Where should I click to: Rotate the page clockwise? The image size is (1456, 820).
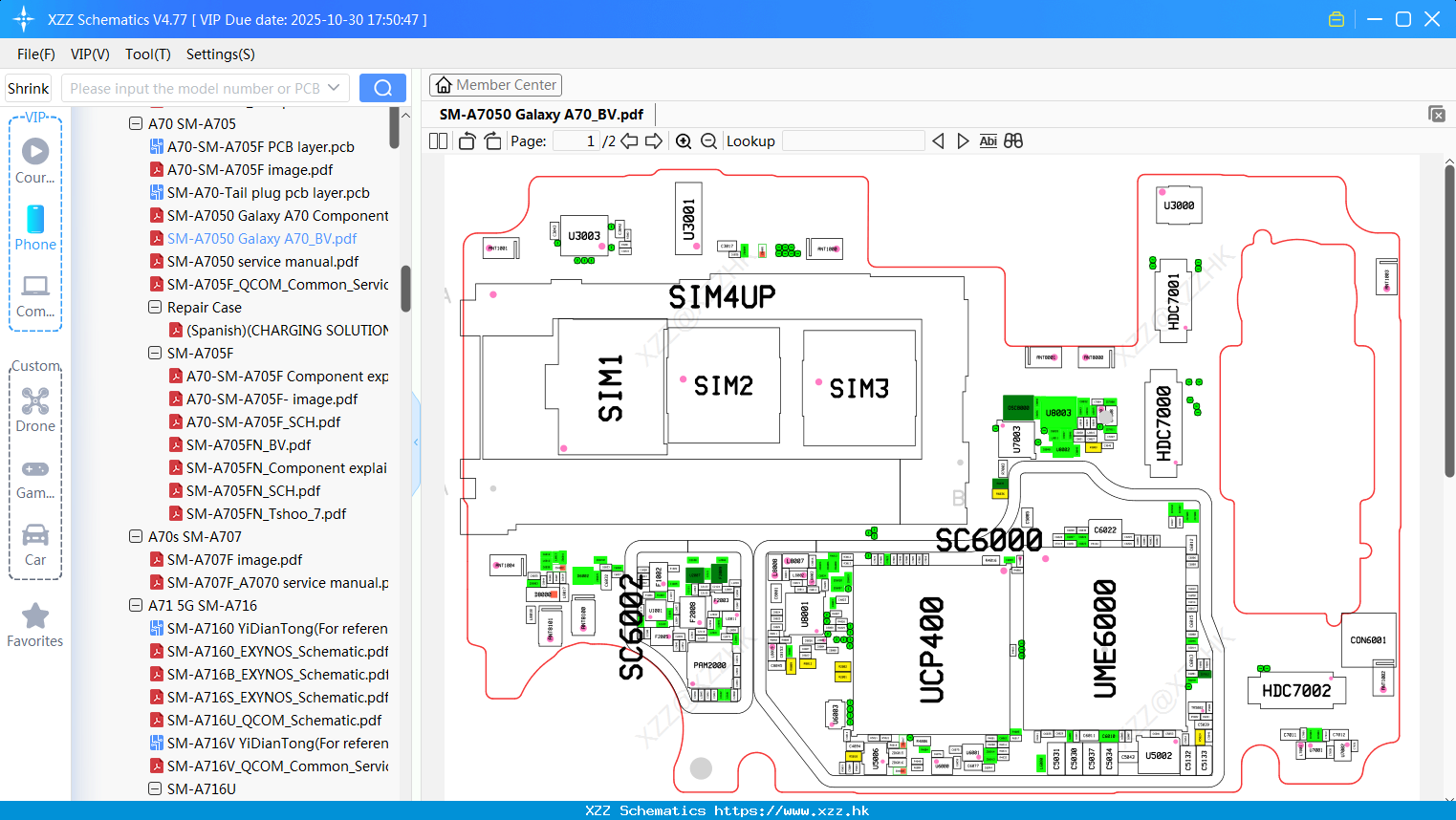tap(493, 141)
